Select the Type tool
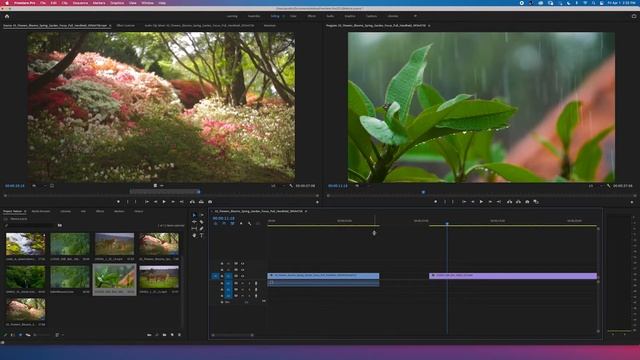The width and height of the screenshot is (640, 360). tap(202, 236)
